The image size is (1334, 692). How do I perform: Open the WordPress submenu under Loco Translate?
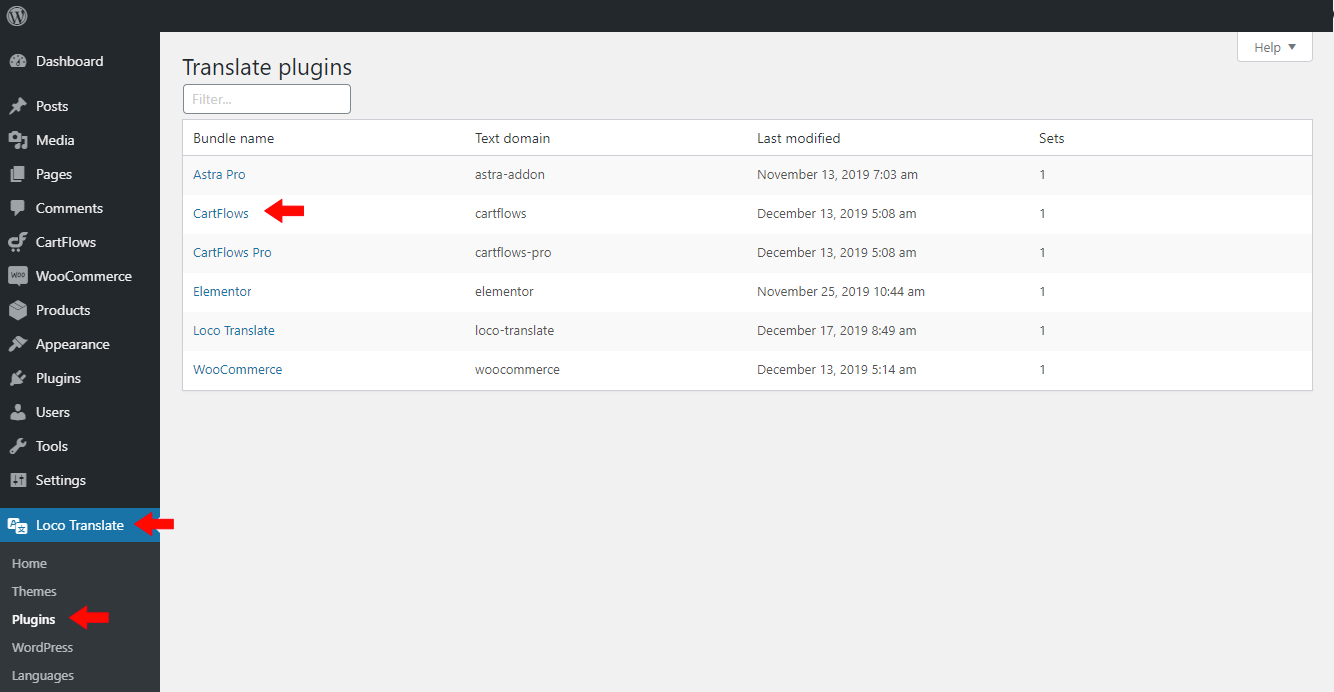tap(43, 647)
